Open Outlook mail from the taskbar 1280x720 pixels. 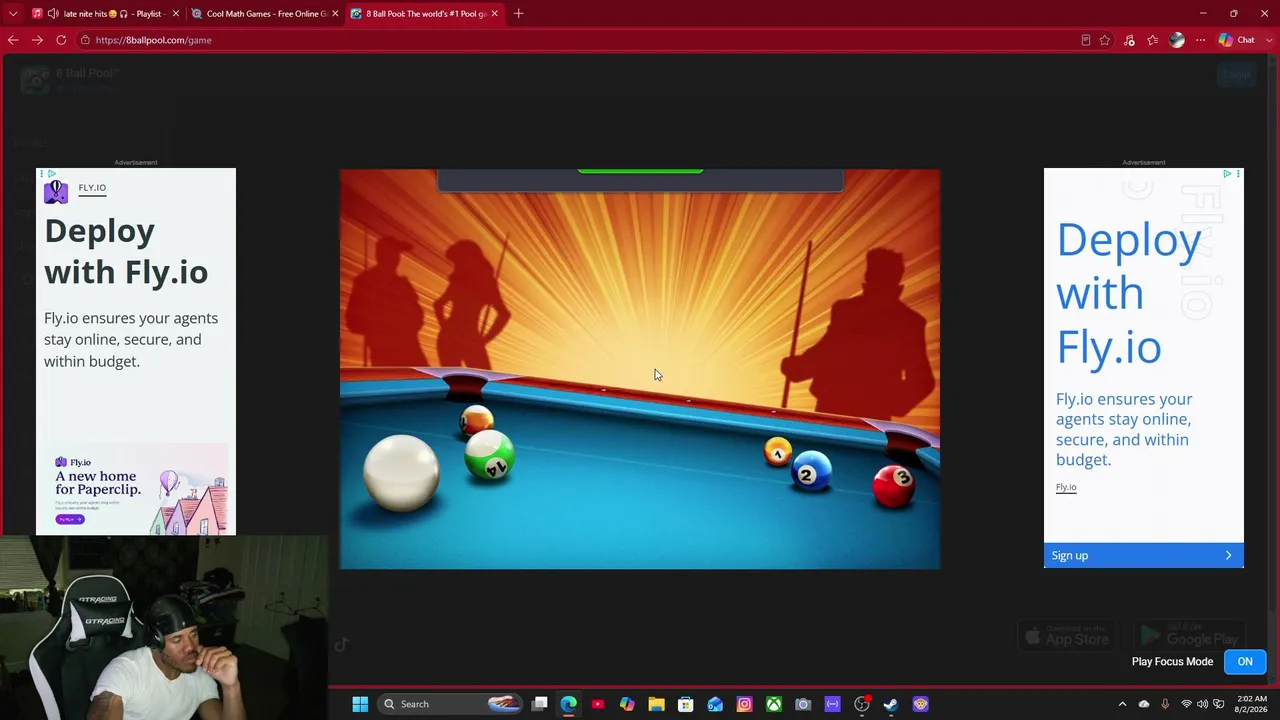click(x=715, y=704)
